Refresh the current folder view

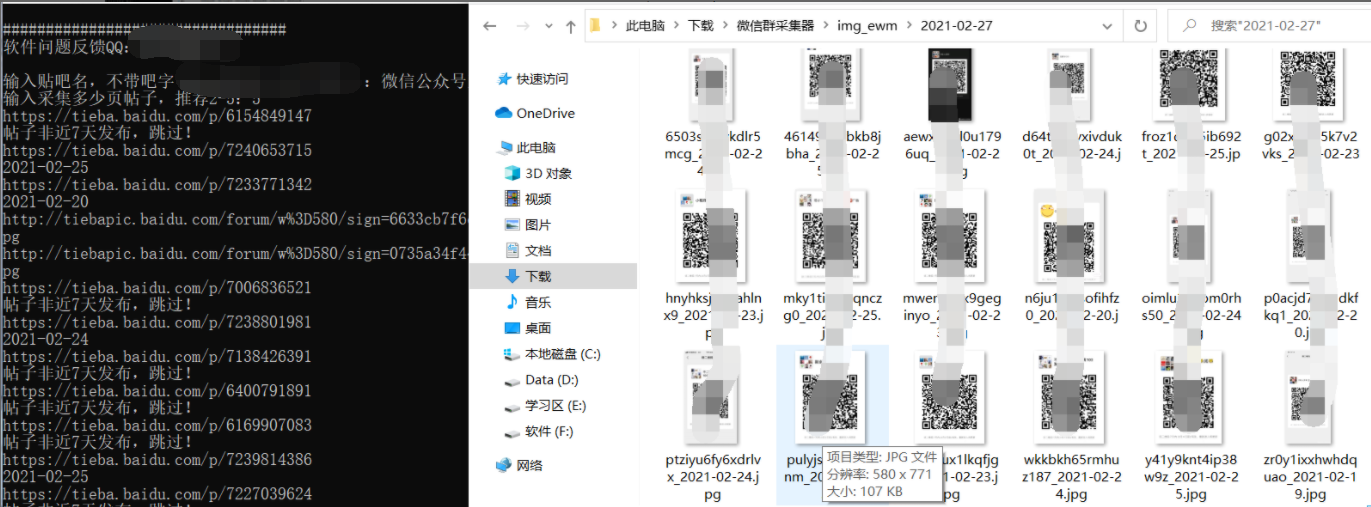coord(1139,26)
